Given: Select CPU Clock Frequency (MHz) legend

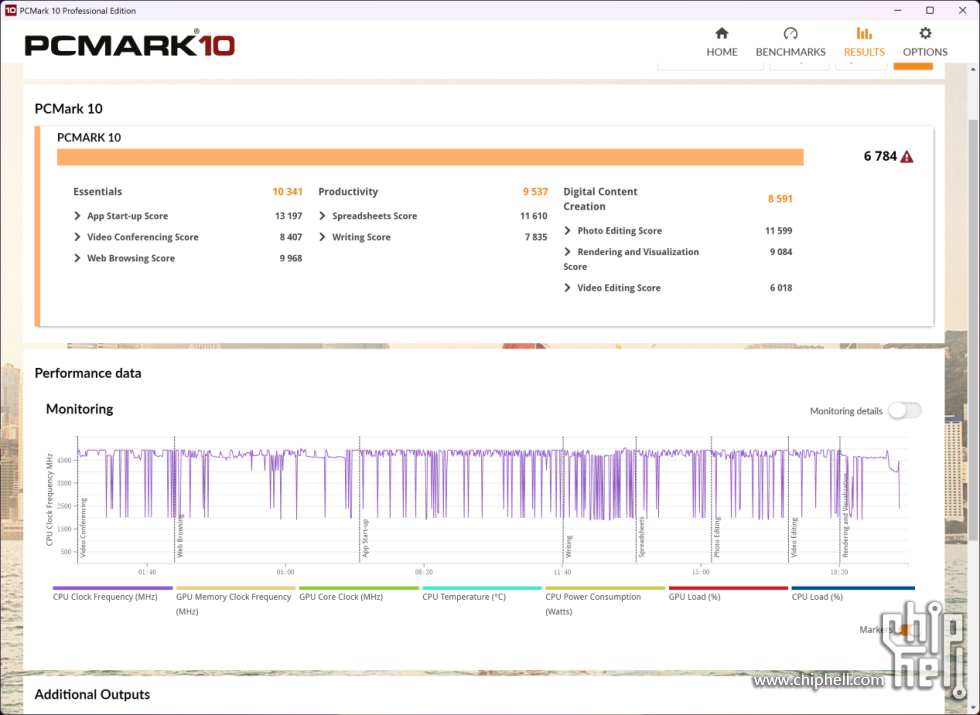Looking at the screenshot, I should point(112,594).
